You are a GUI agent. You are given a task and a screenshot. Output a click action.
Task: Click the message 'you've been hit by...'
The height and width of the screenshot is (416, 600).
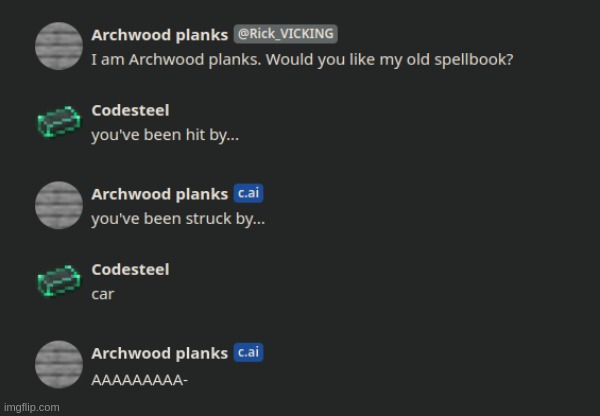165,135
